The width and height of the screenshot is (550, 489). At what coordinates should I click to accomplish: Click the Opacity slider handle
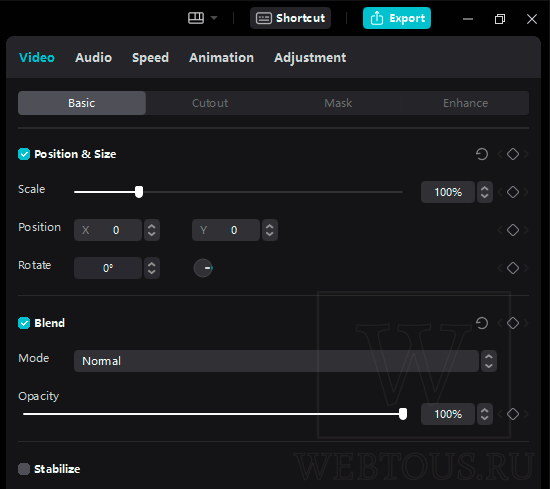click(x=403, y=414)
